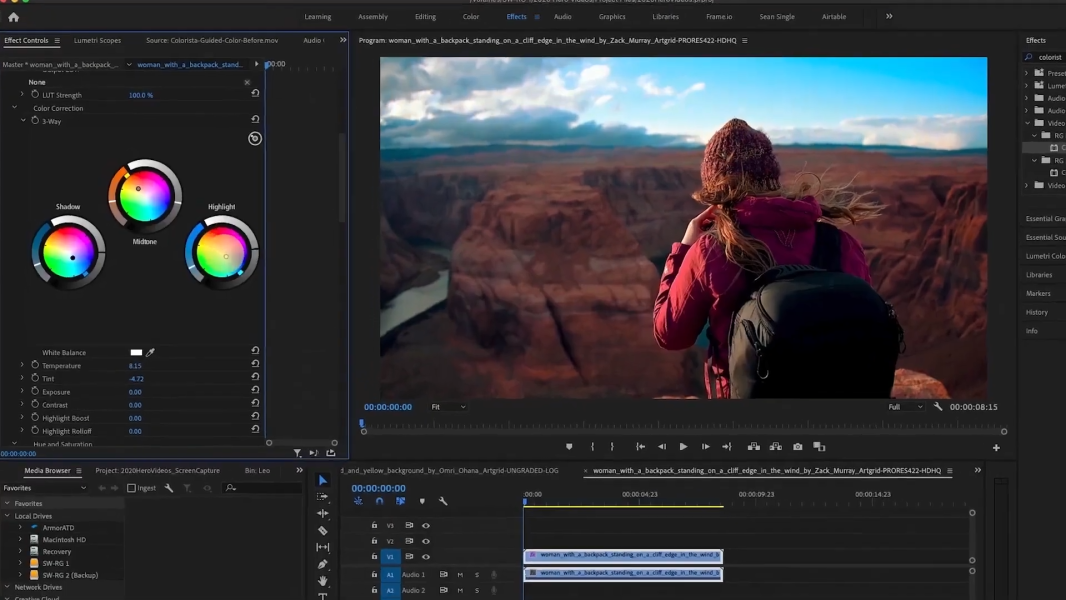Select the Selection arrow tool
The image size is (1066, 600).
(x=323, y=480)
